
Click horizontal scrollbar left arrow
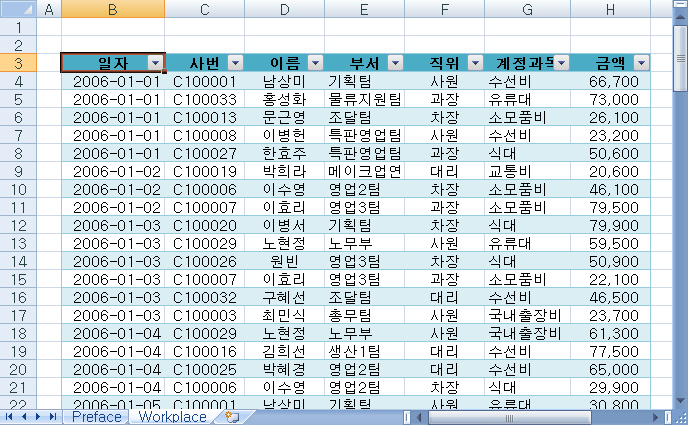[x=419, y=417]
